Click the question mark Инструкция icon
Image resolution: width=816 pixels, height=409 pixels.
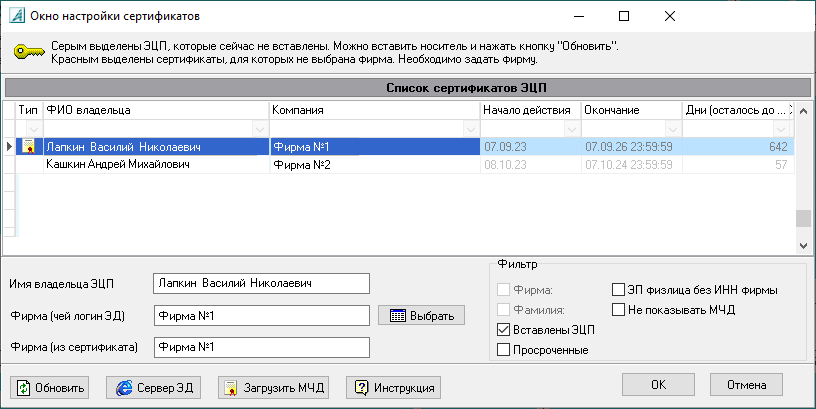[x=361, y=387]
